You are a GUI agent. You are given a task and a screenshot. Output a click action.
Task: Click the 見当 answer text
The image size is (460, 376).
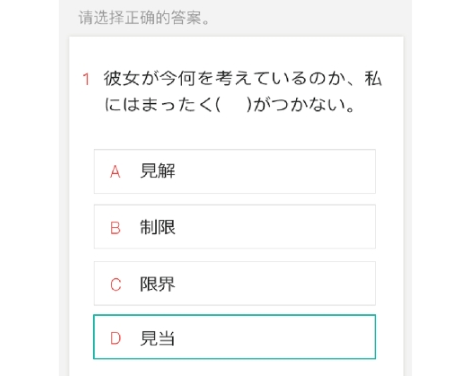click(157, 338)
